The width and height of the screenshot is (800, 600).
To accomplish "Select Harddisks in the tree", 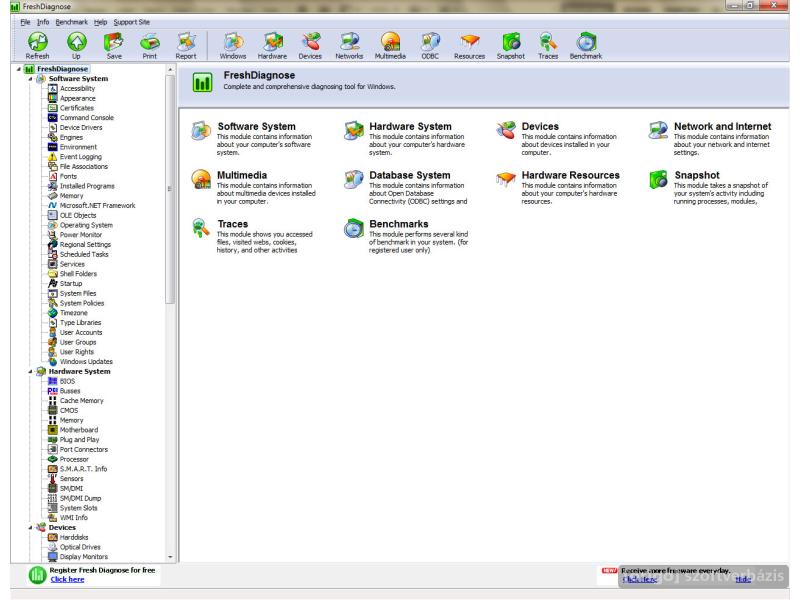I will pos(74,537).
